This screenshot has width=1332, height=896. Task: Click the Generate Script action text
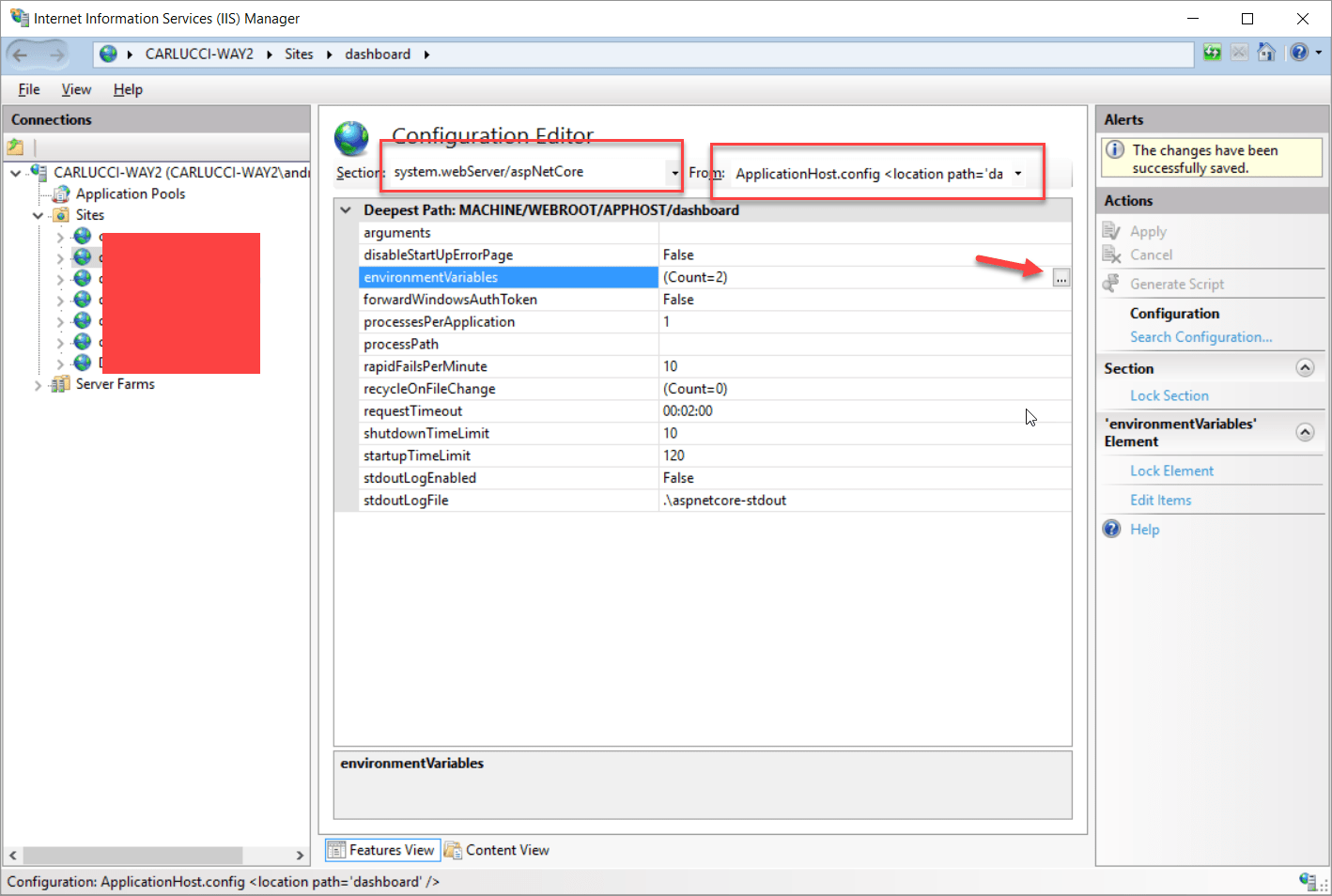(x=1177, y=285)
